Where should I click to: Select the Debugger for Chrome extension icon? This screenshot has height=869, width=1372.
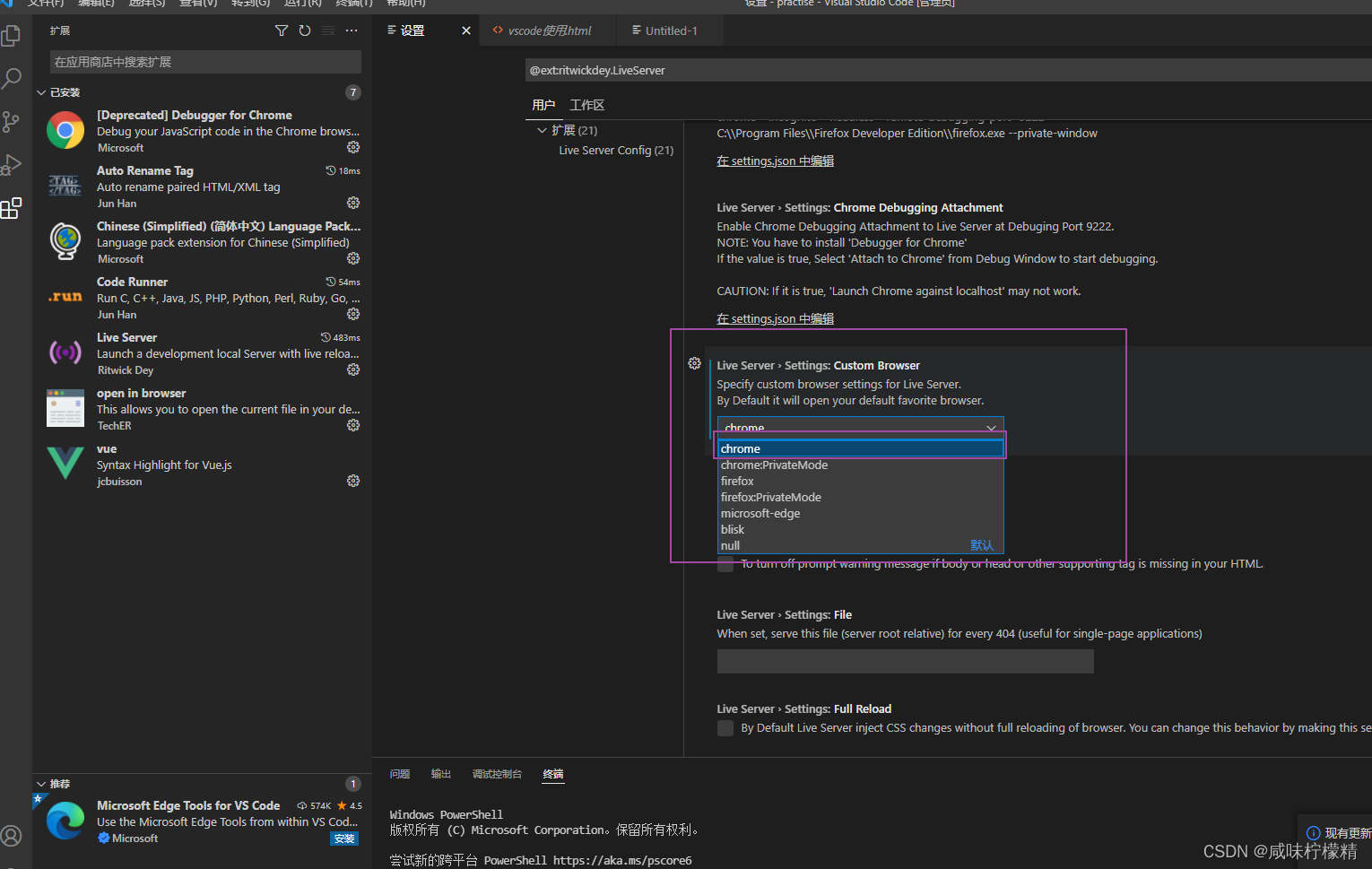click(x=65, y=131)
